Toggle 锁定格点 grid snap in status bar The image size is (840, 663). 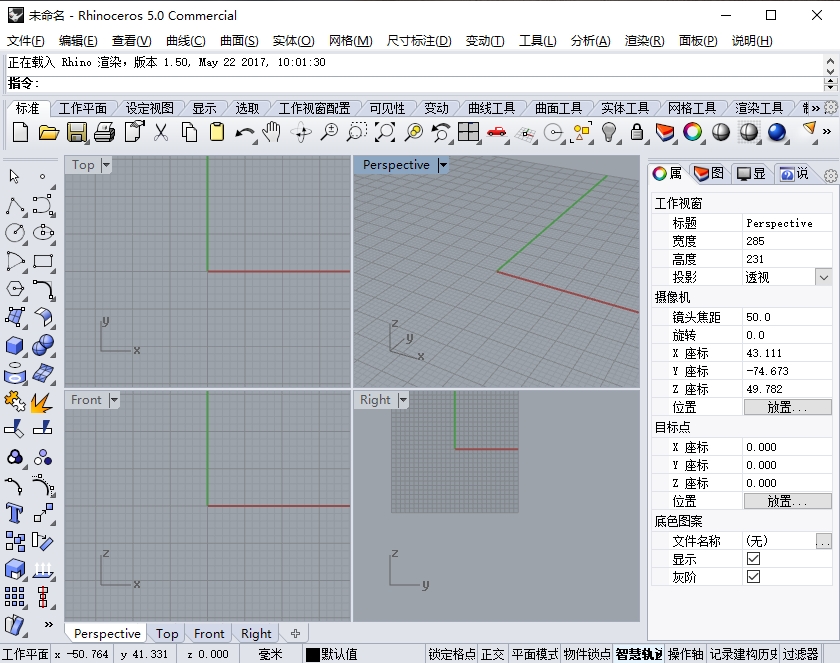(452, 654)
